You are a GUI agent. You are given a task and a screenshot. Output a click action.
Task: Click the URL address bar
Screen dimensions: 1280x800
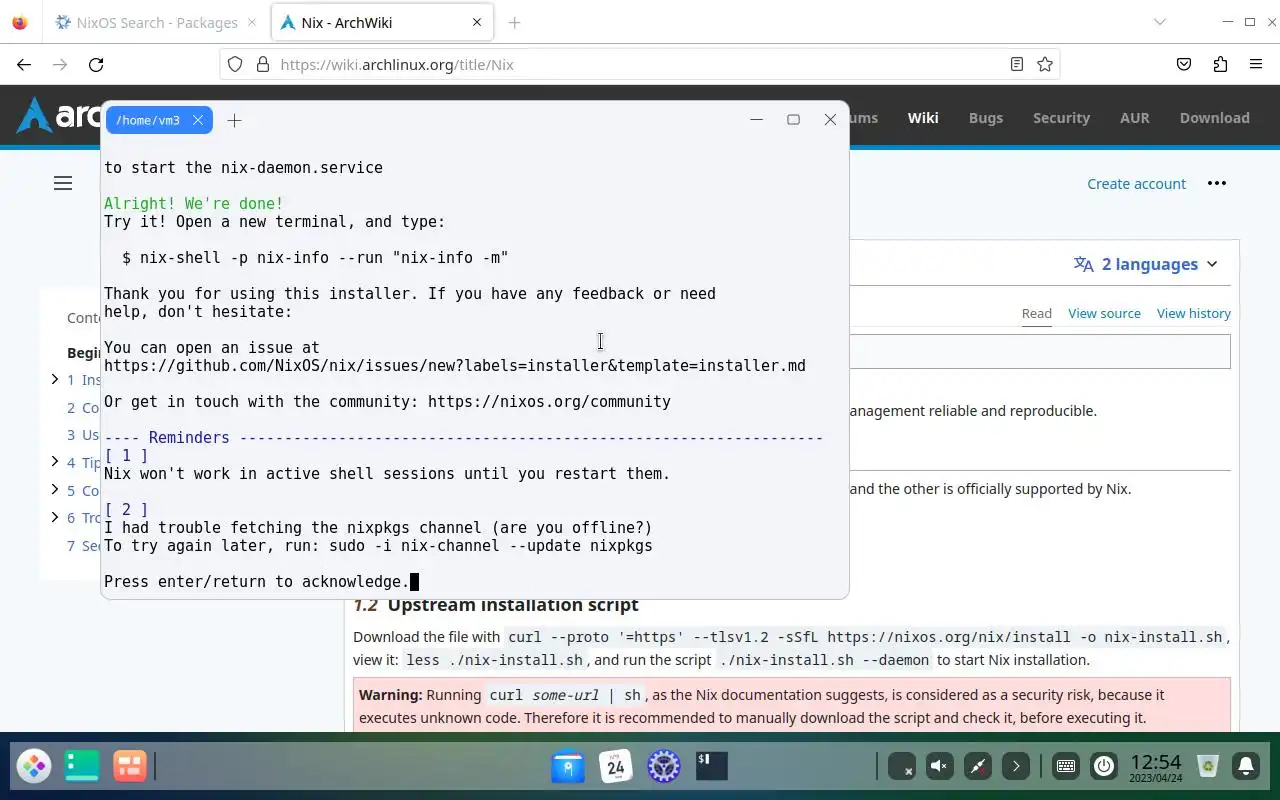click(640, 64)
